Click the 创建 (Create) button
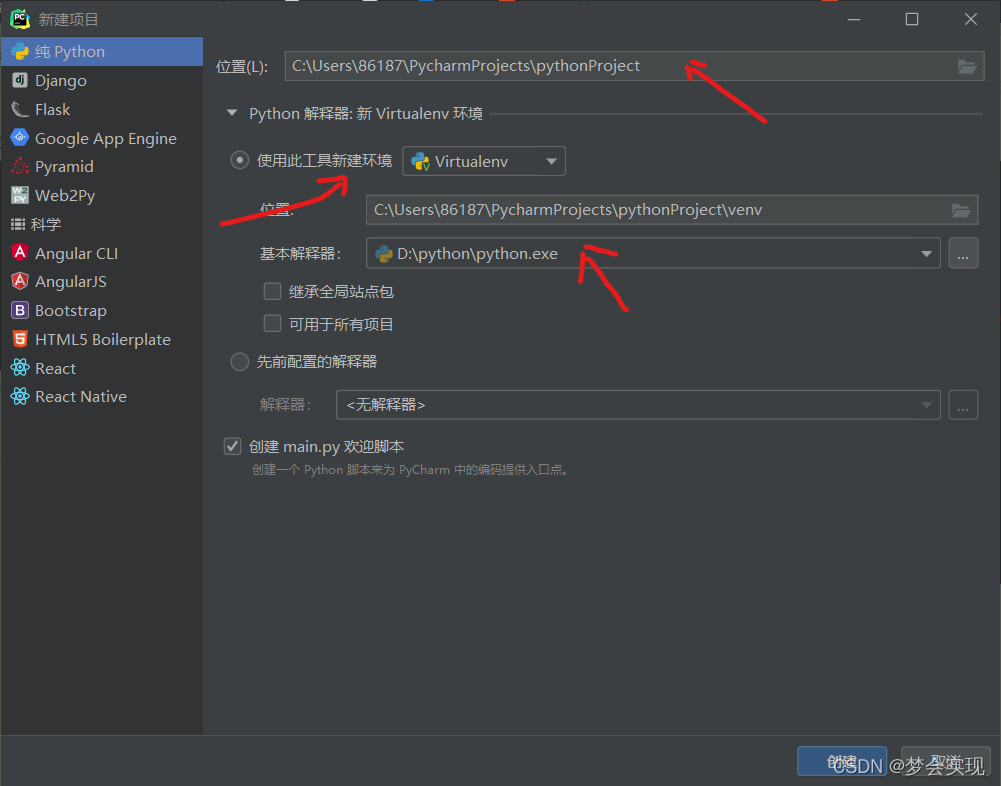Viewport: 1001px width, 786px height. point(842,762)
